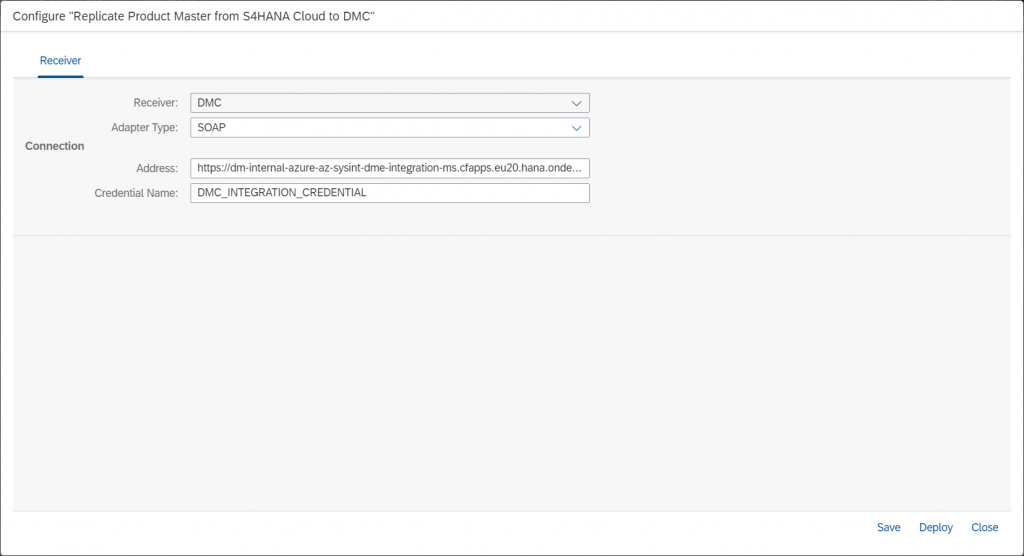Viewport: 1024px width, 556px height.
Task: Click the https address text value
Action: (389, 168)
